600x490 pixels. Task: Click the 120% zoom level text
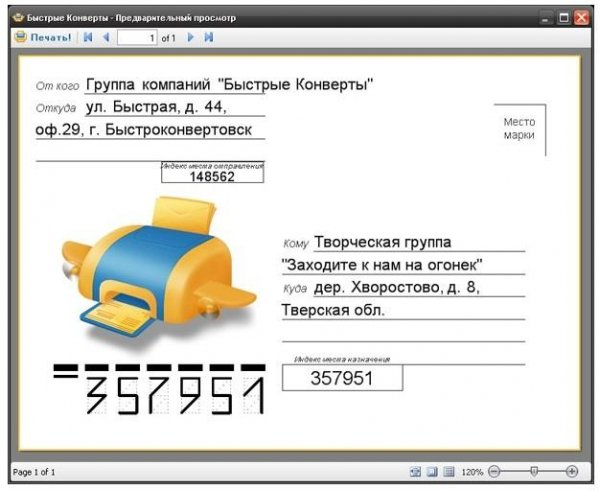[x=472, y=472]
